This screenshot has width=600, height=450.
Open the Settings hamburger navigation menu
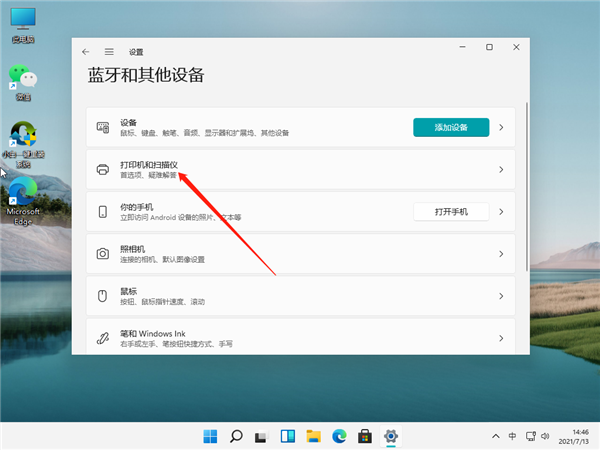[x=109, y=51]
